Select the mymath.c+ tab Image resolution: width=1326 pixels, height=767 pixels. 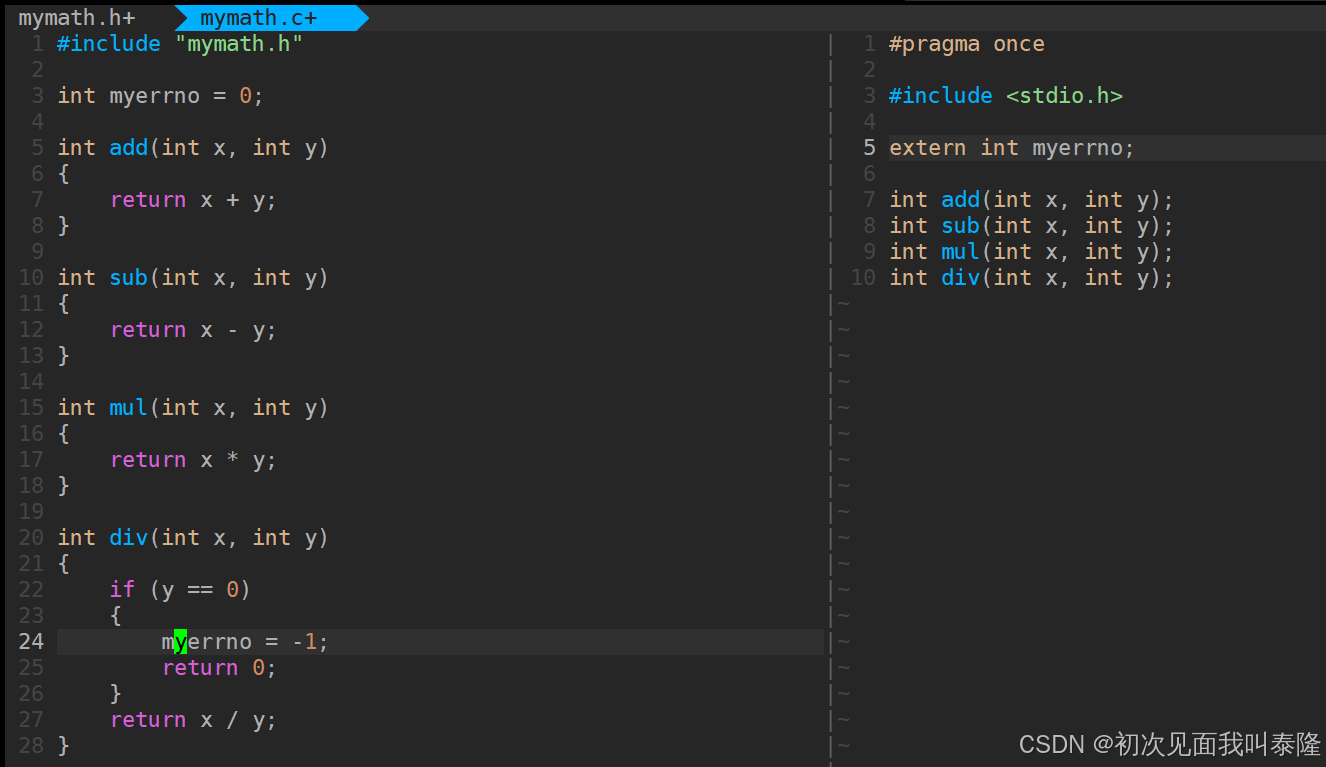(258, 18)
